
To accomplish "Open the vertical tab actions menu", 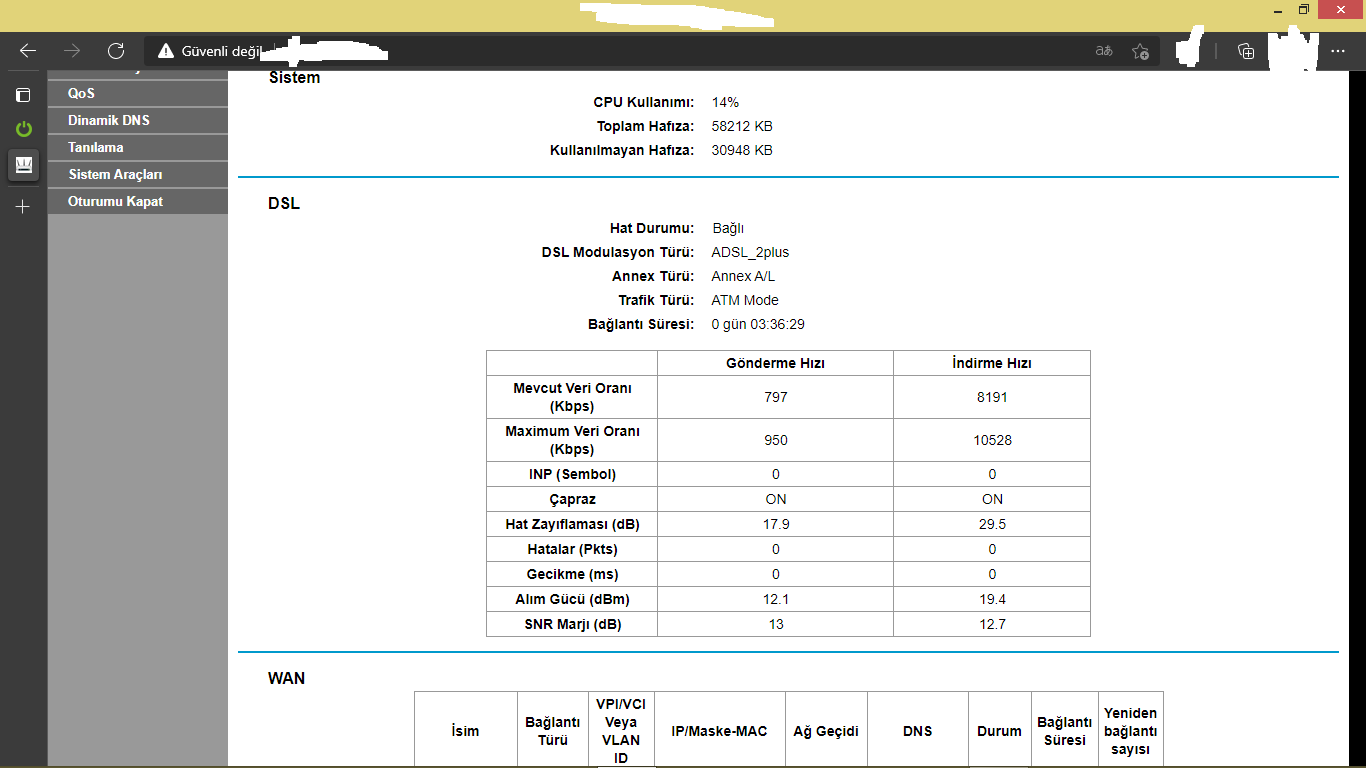I will pos(23,95).
